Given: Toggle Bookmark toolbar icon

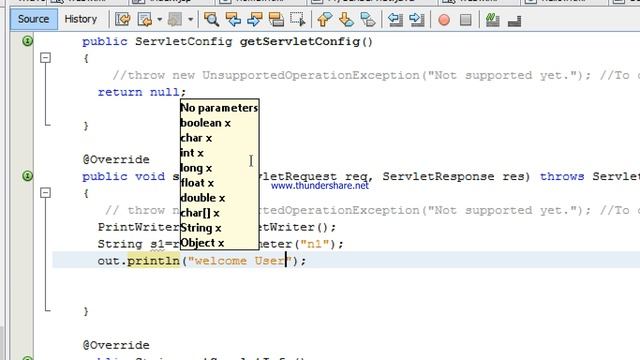Looking at the screenshot, I should (x=368, y=19).
